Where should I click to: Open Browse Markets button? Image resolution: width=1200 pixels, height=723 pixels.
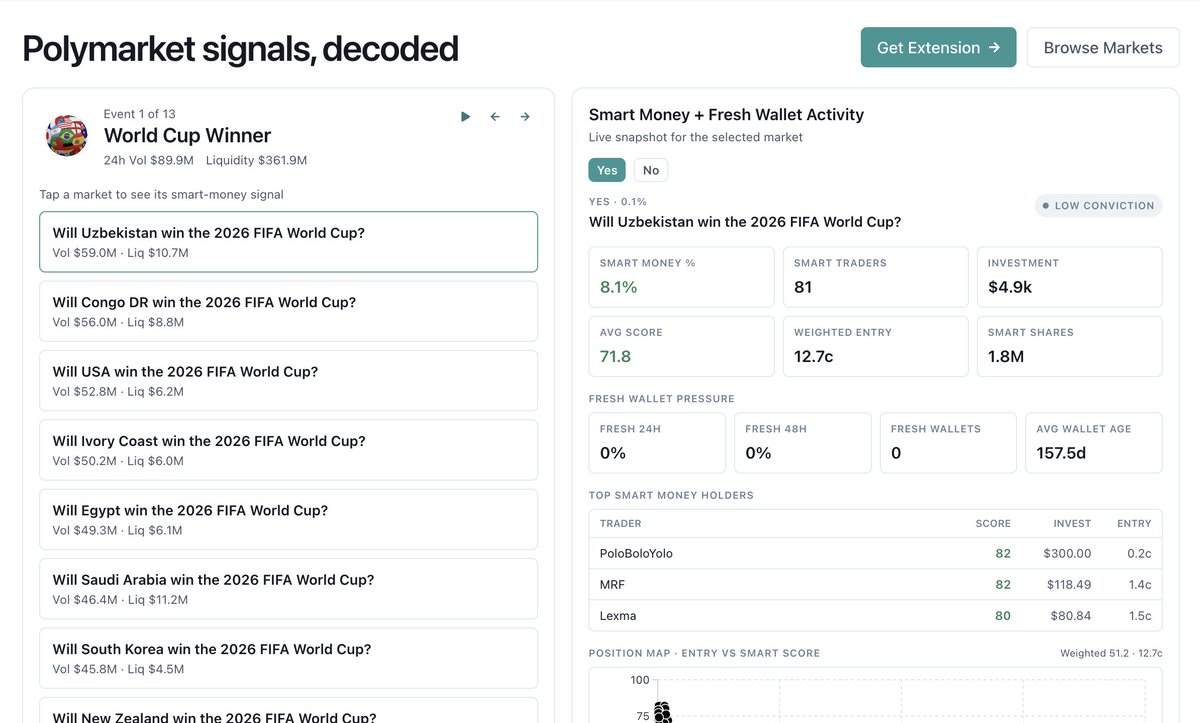point(1103,47)
